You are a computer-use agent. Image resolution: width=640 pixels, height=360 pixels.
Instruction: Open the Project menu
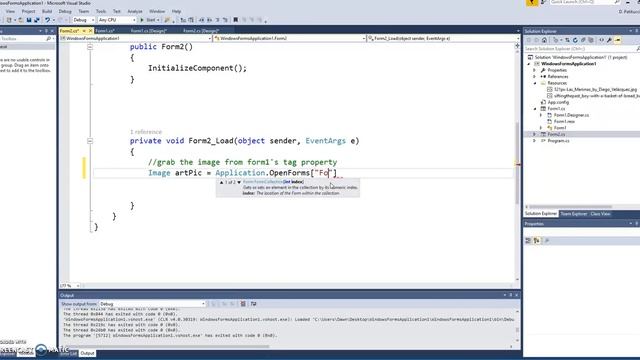pos(28,11)
